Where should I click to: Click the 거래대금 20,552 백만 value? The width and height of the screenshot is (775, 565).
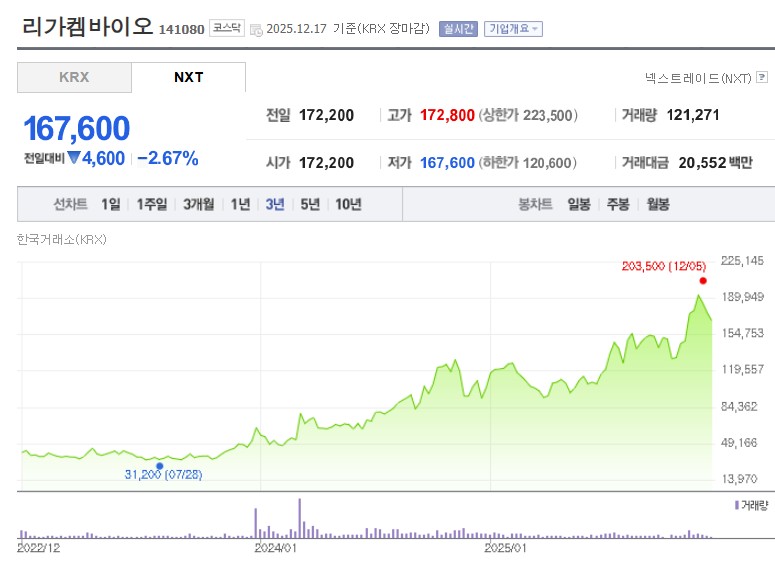pos(715,163)
